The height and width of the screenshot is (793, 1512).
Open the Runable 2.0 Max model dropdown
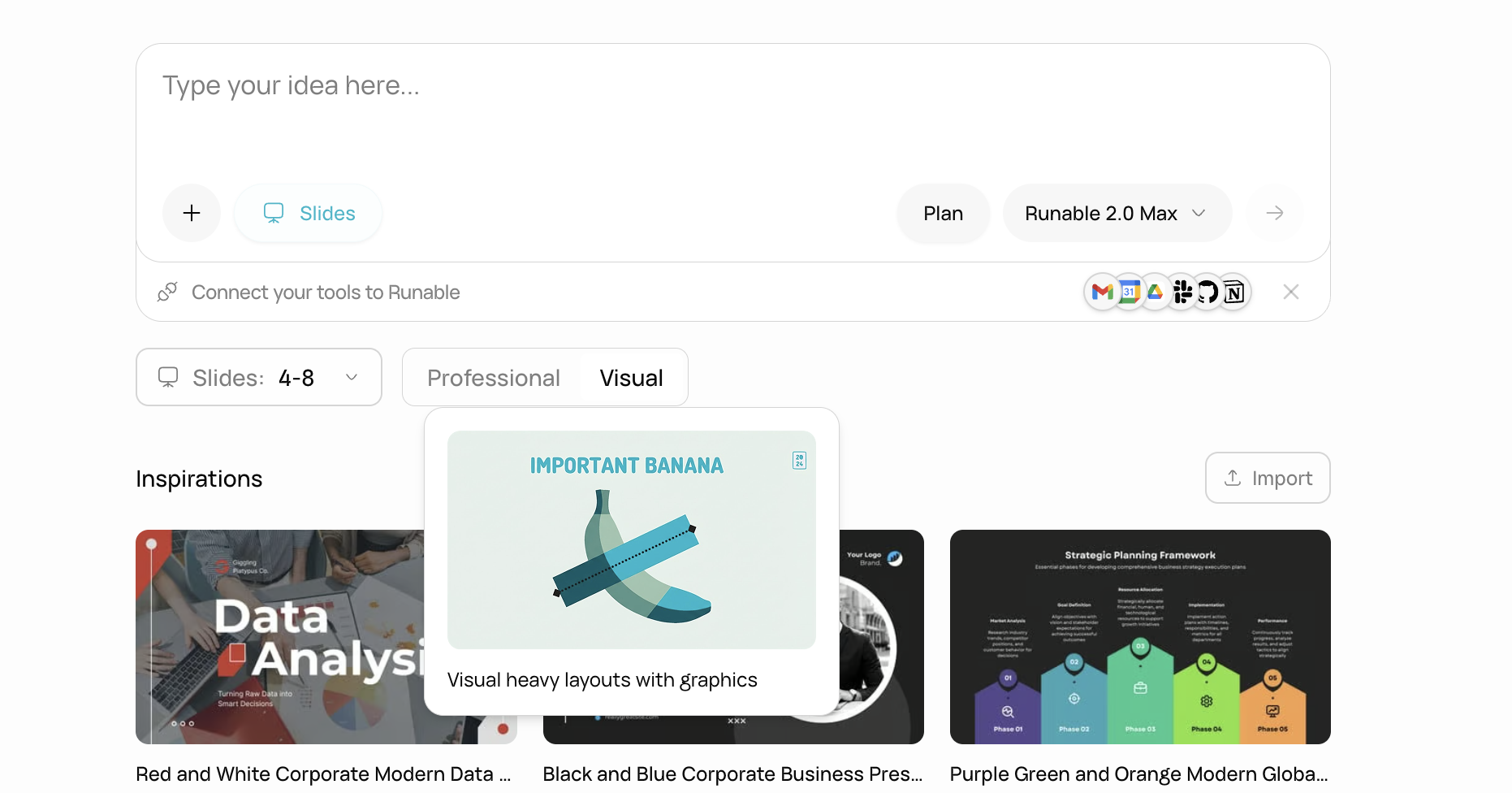[x=1117, y=213]
